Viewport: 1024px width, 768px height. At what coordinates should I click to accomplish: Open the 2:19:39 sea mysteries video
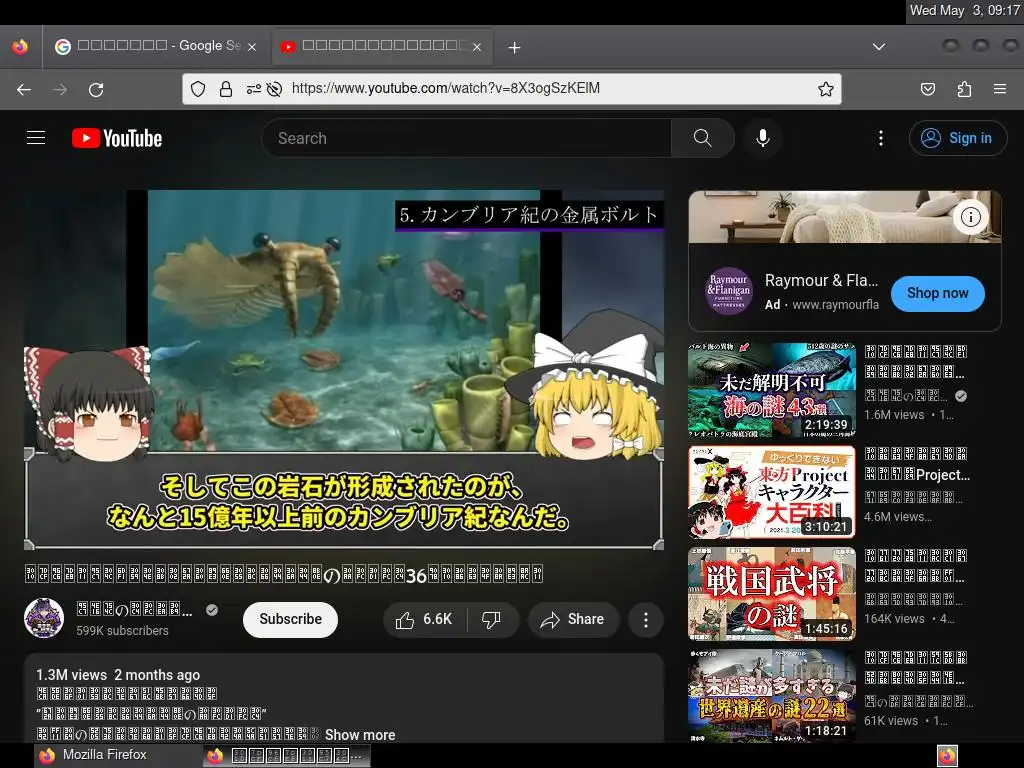point(771,390)
